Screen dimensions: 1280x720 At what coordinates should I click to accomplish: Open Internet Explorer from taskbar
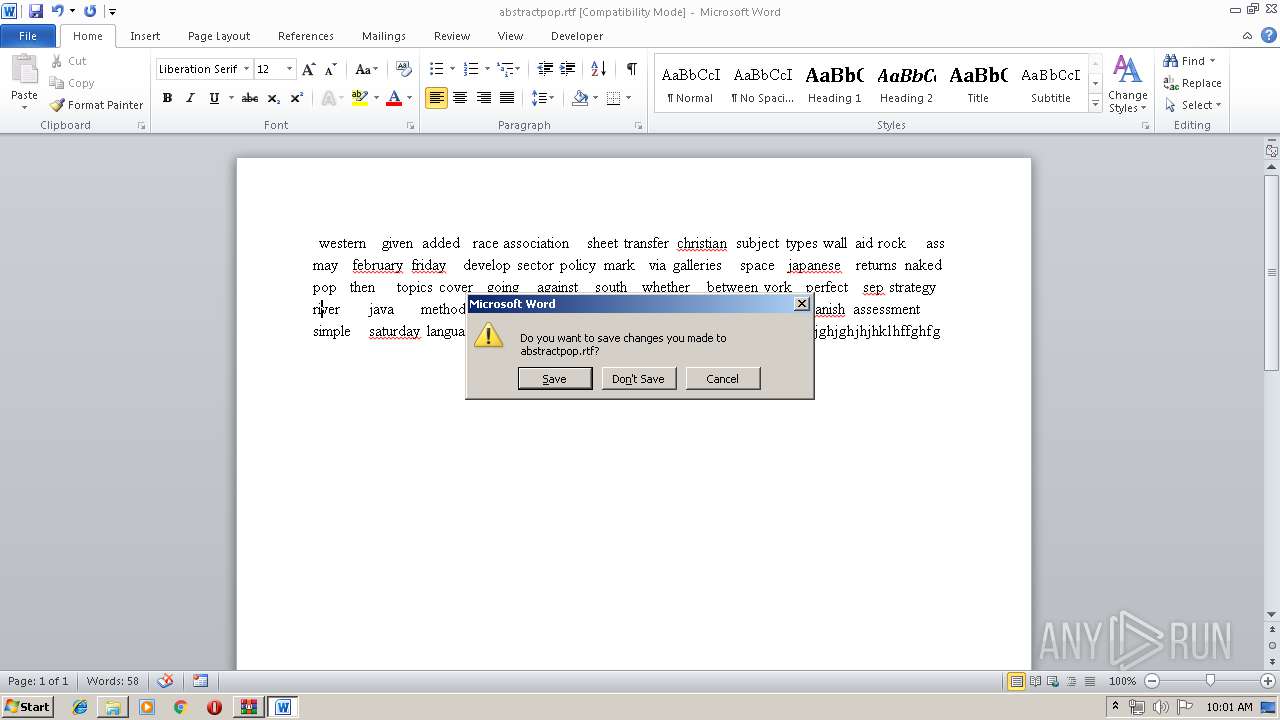(x=80, y=707)
